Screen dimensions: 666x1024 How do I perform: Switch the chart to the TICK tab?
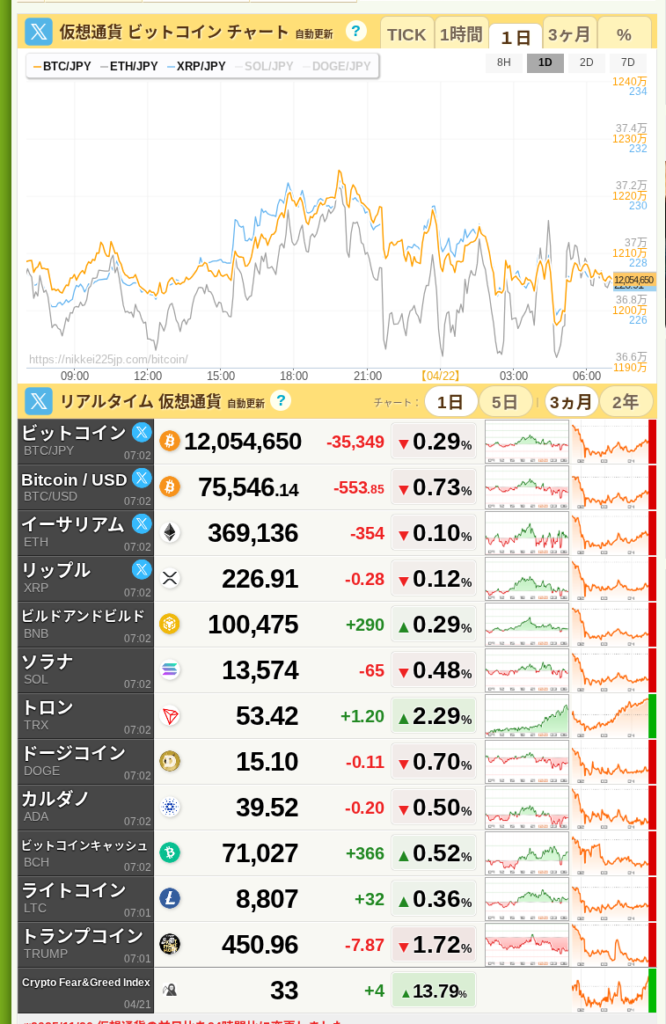[407, 34]
